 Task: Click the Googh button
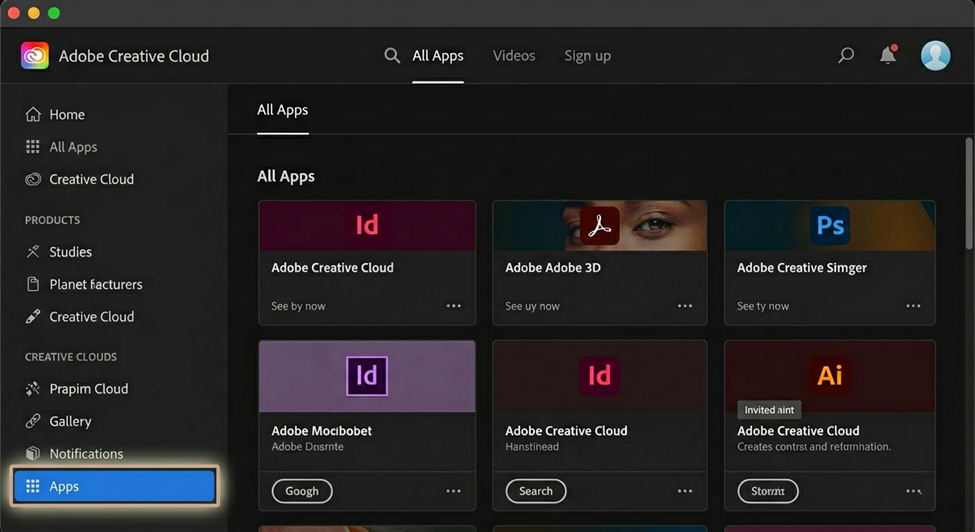[302, 491]
